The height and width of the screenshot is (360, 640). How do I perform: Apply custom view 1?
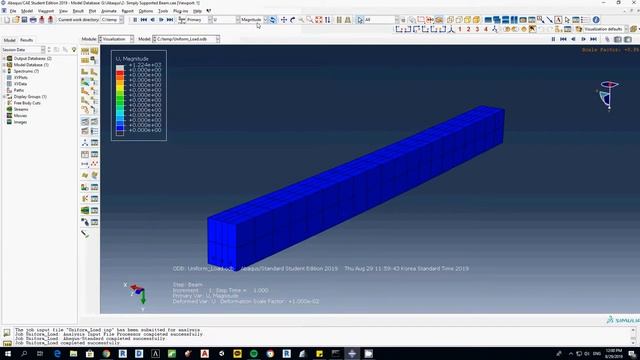pyautogui.click(x=460, y=29)
